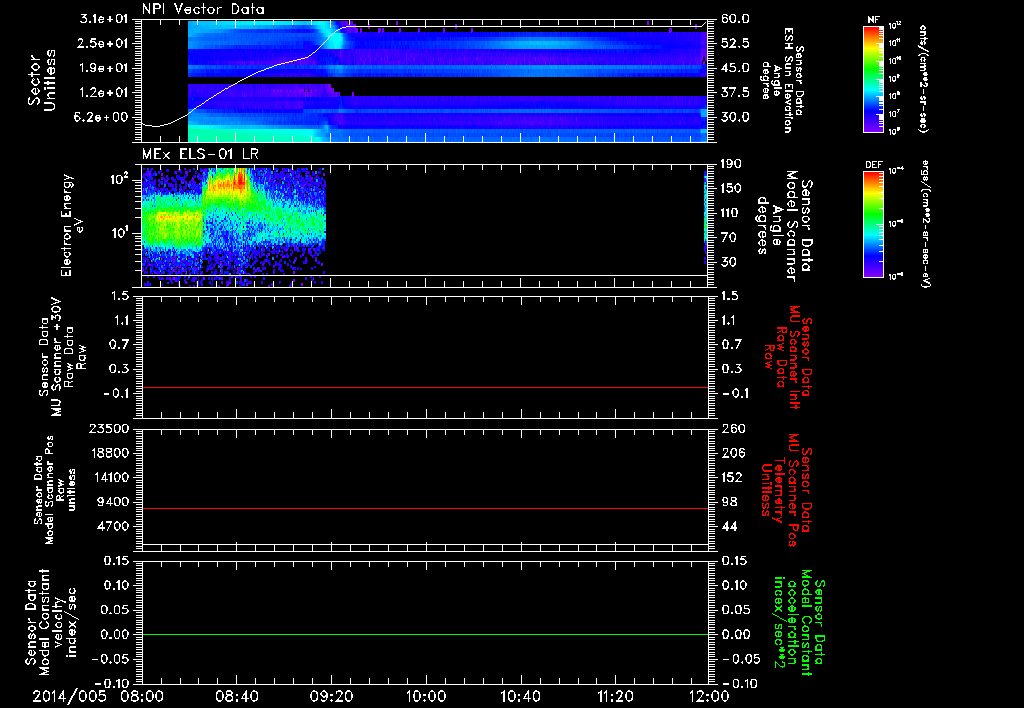
Task: Click the 09:20 time axis label
Action: 331,696
